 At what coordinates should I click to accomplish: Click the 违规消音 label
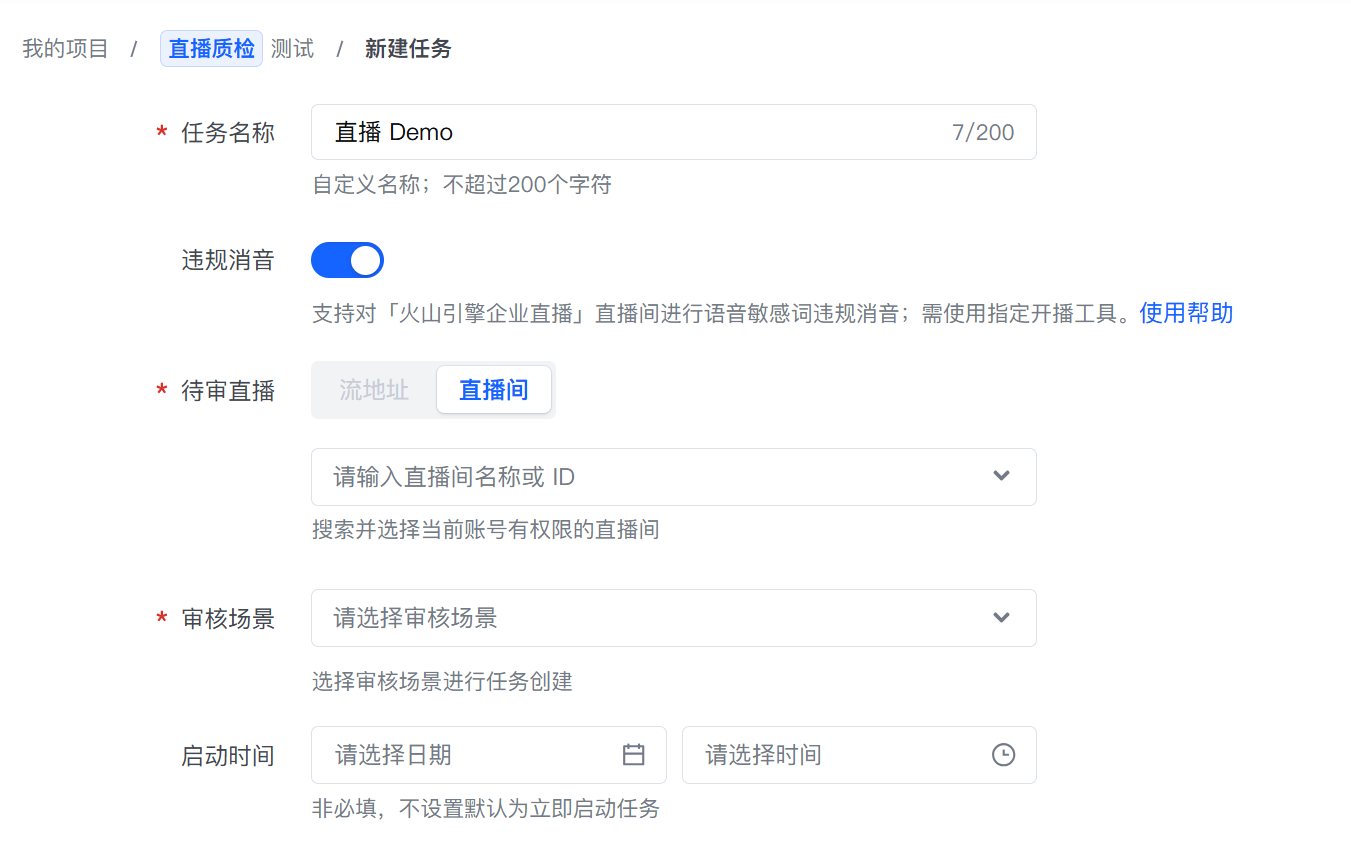[228, 261]
